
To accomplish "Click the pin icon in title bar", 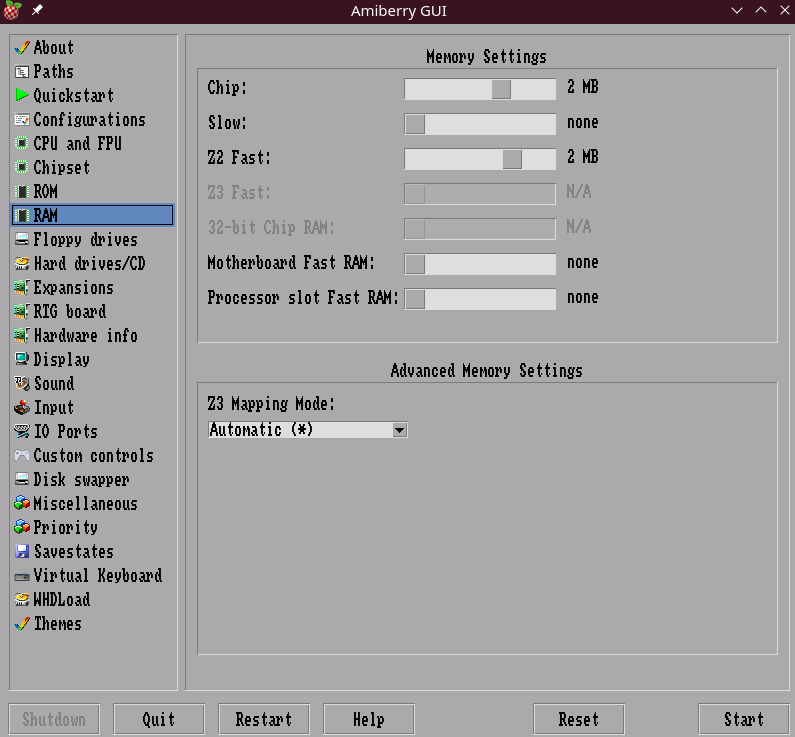I will 37,10.
